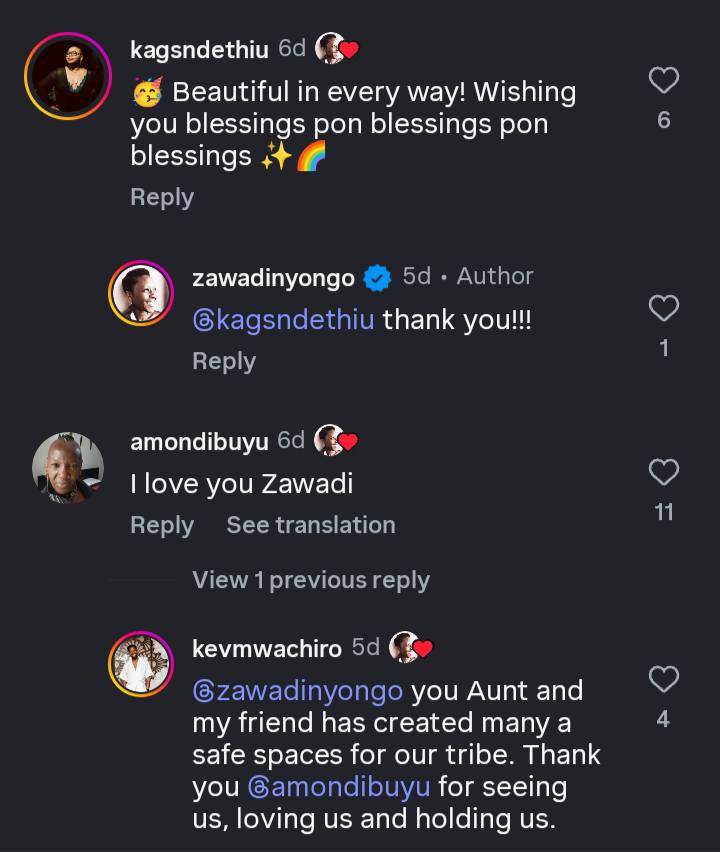
Task: Like amondibuyu's 'I love you Zawadi' comment
Action: click(664, 471)
